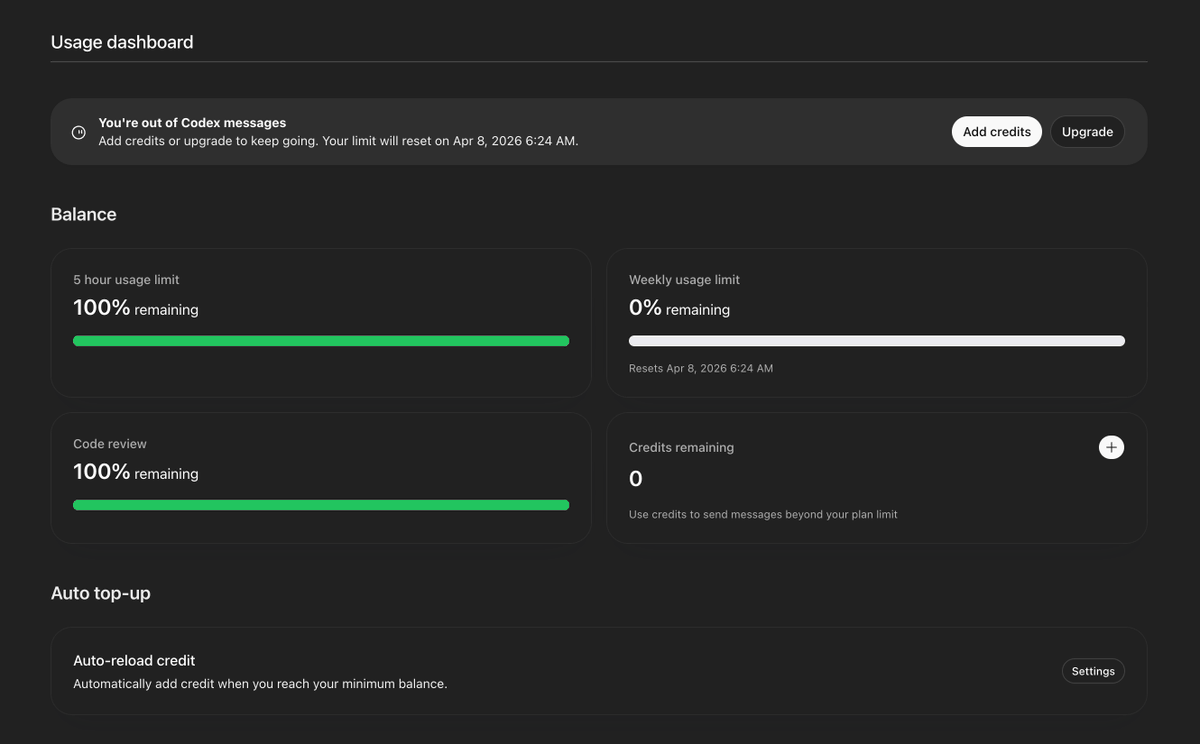Click the Add credits button
This screenshot has height=744, width=1200.
coord(997,132)
